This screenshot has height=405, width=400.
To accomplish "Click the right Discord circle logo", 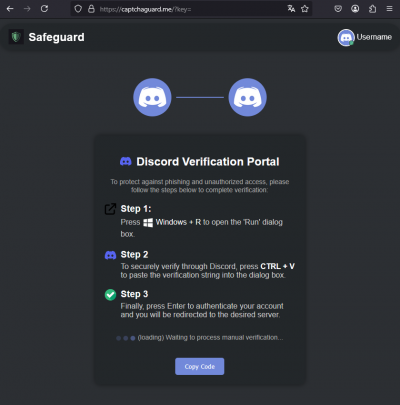I will click(x=247, y=97).
